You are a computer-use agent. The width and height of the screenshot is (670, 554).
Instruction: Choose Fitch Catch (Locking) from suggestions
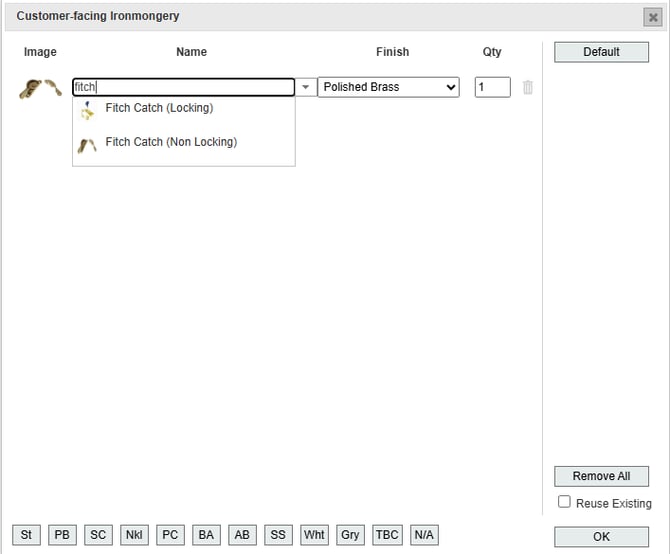coord(159,108)
